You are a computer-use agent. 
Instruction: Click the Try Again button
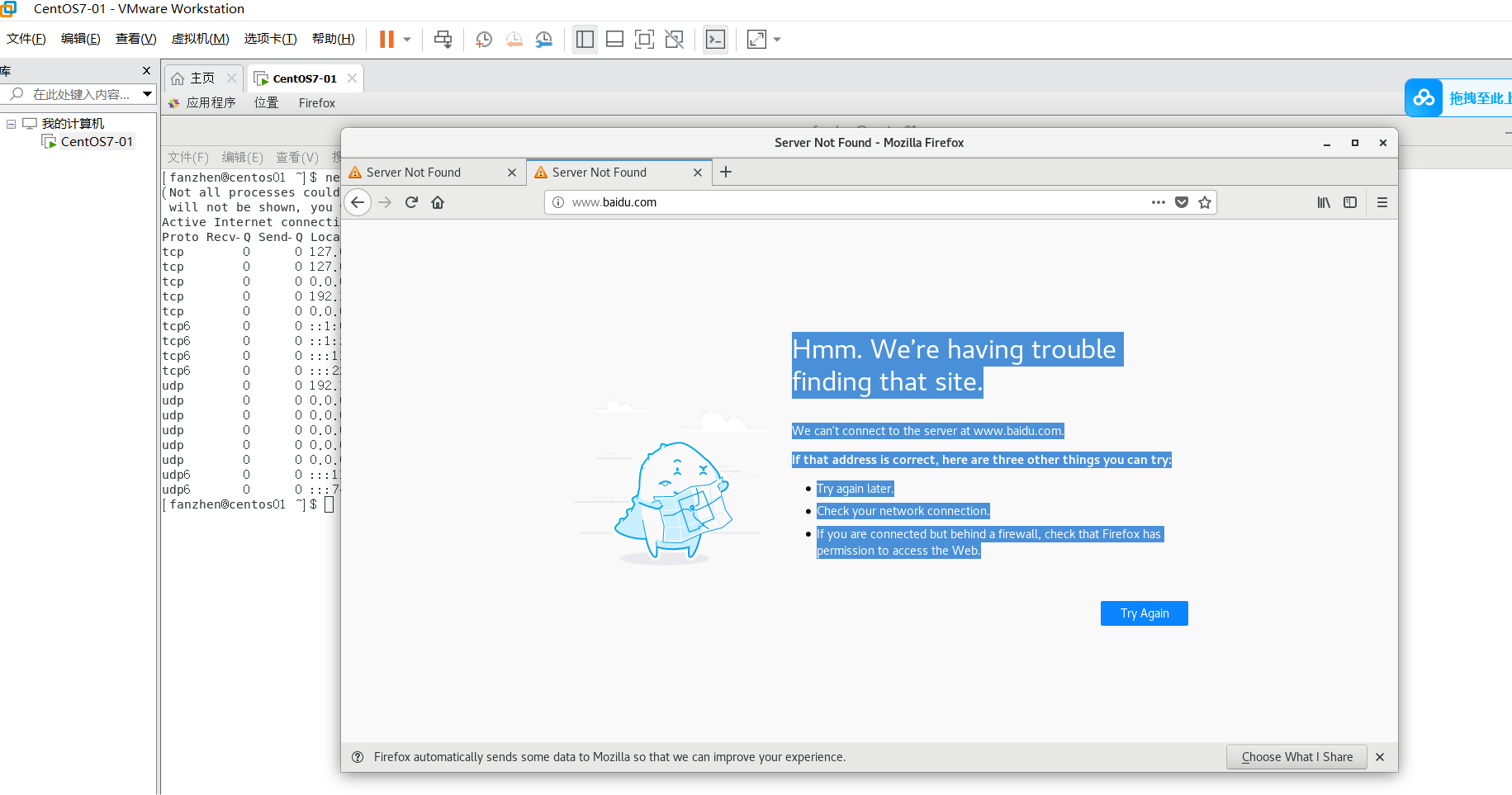click(1145, 613)
